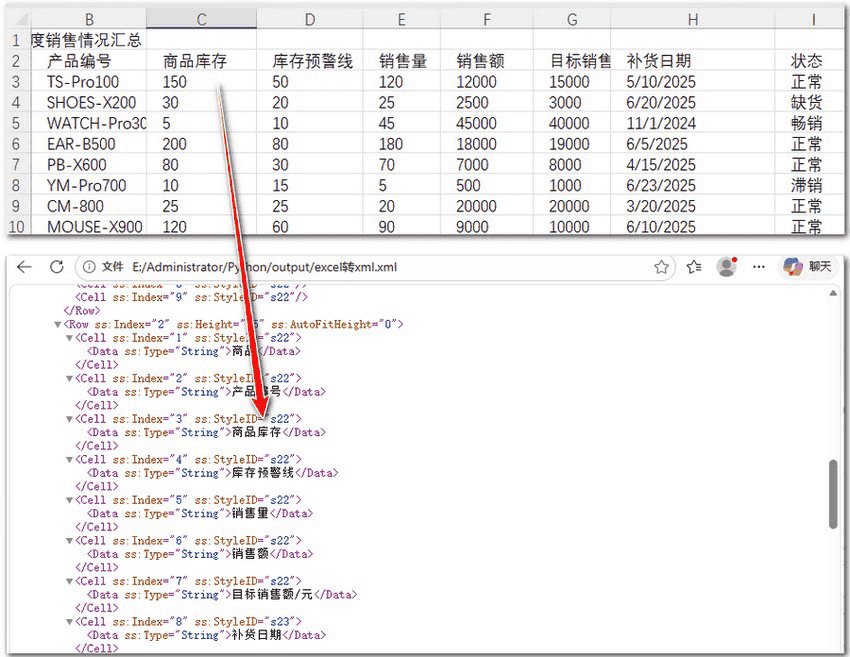
Task: Open the browser profile avatar
Action: [x=726, y=266]
